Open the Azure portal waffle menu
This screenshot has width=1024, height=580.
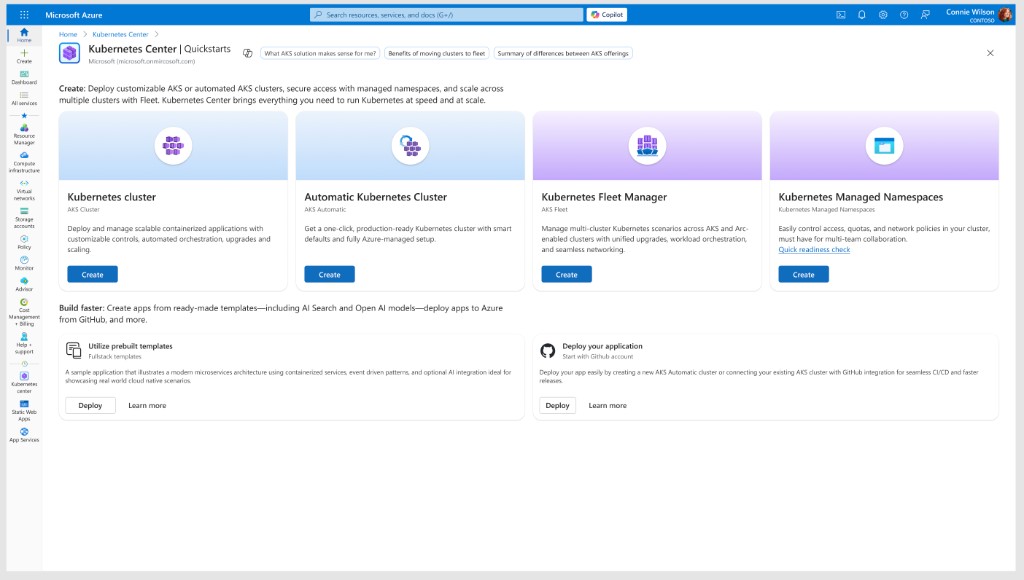click(24, 14)
